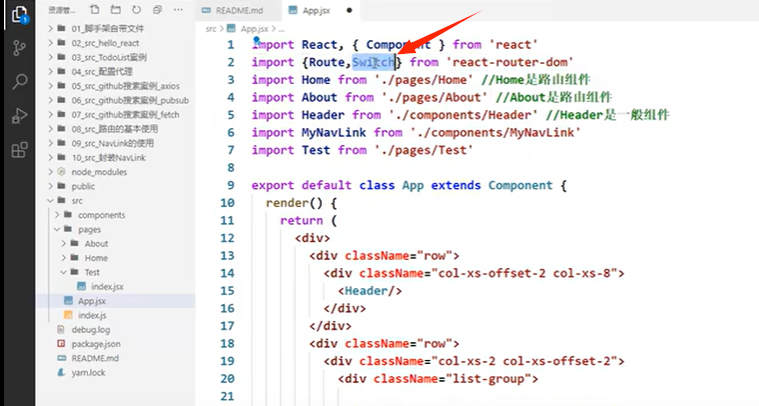The height and width of the screenshot is (406, 759).
Task: Click render() on line 10
Action: click(295, 203)
